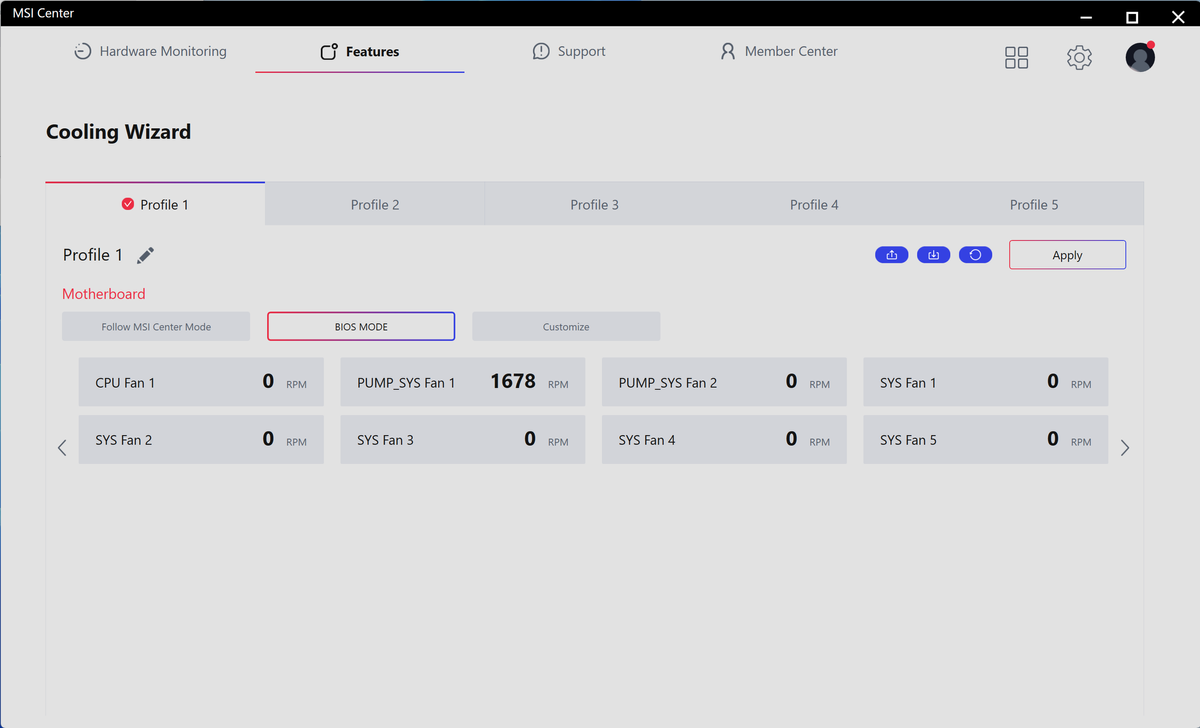
Task: Show previous fans with the left chevron
Action: [x=62, y=448]
